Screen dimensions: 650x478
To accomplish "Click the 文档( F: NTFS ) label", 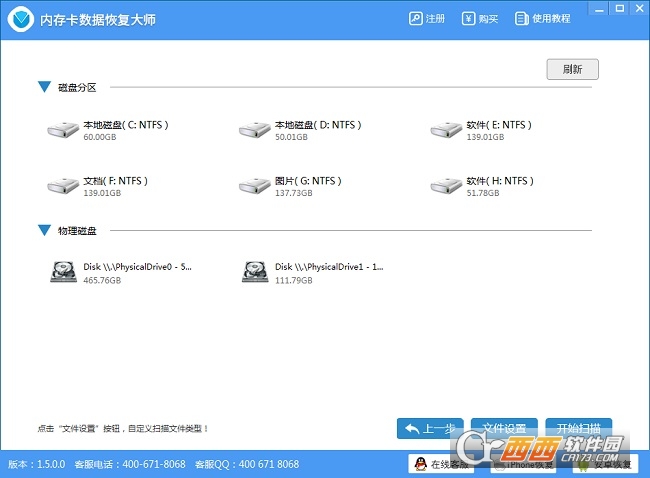I will click(x=115, y=181).
